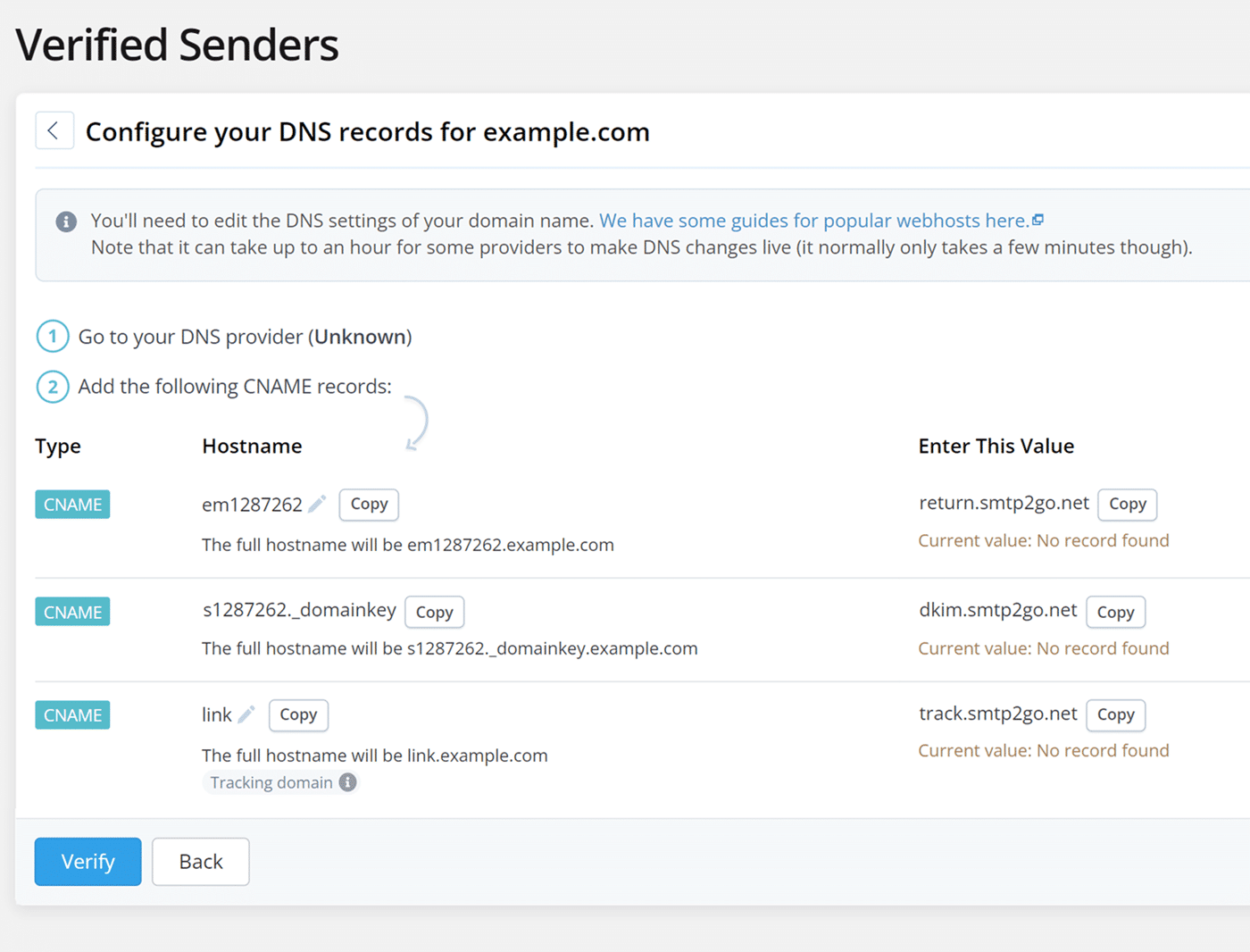This screenshot has height=952, width=1250.
Task: Click the first CNAME type badge
Action: (71, 504)
